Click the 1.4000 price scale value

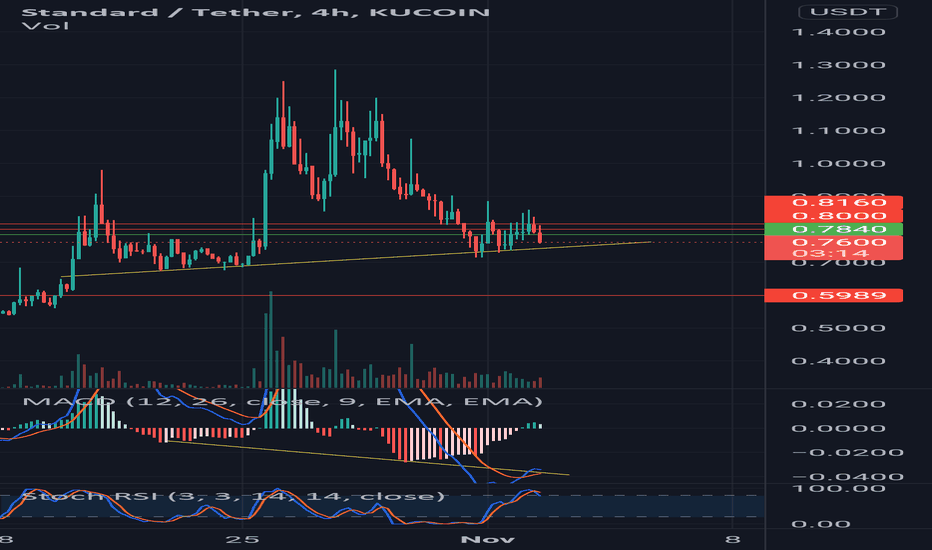(839, 32)
